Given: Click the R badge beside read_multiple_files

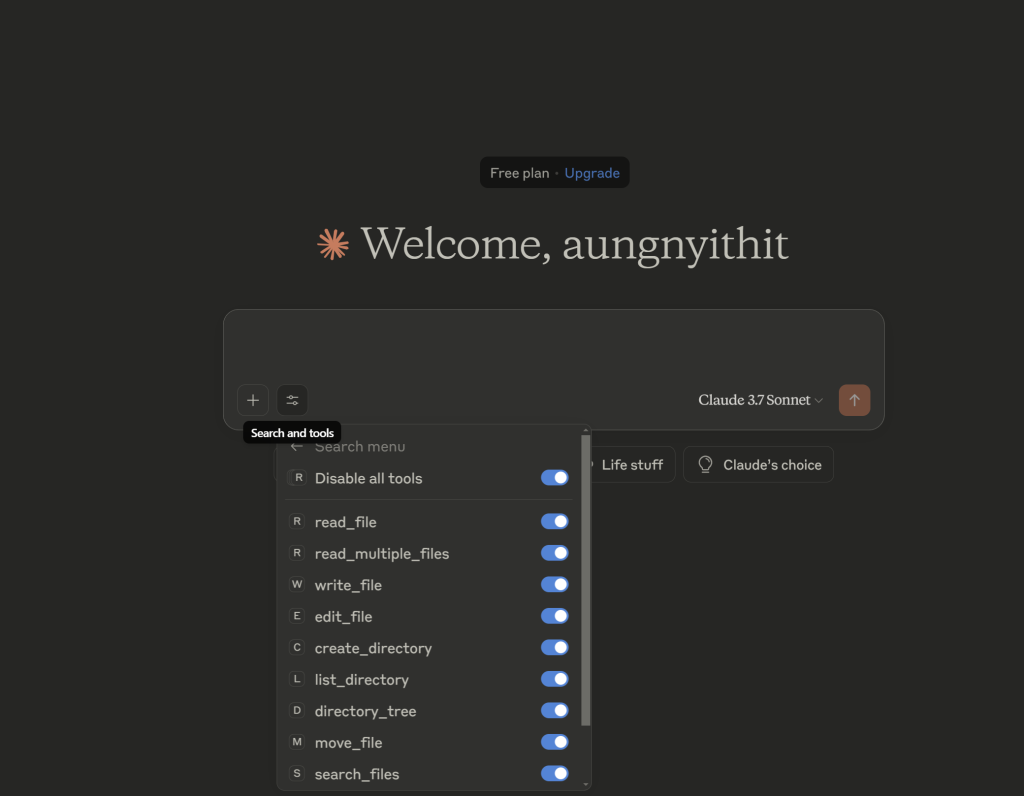Looking at the screenshot, I should (x=297, y=553).
